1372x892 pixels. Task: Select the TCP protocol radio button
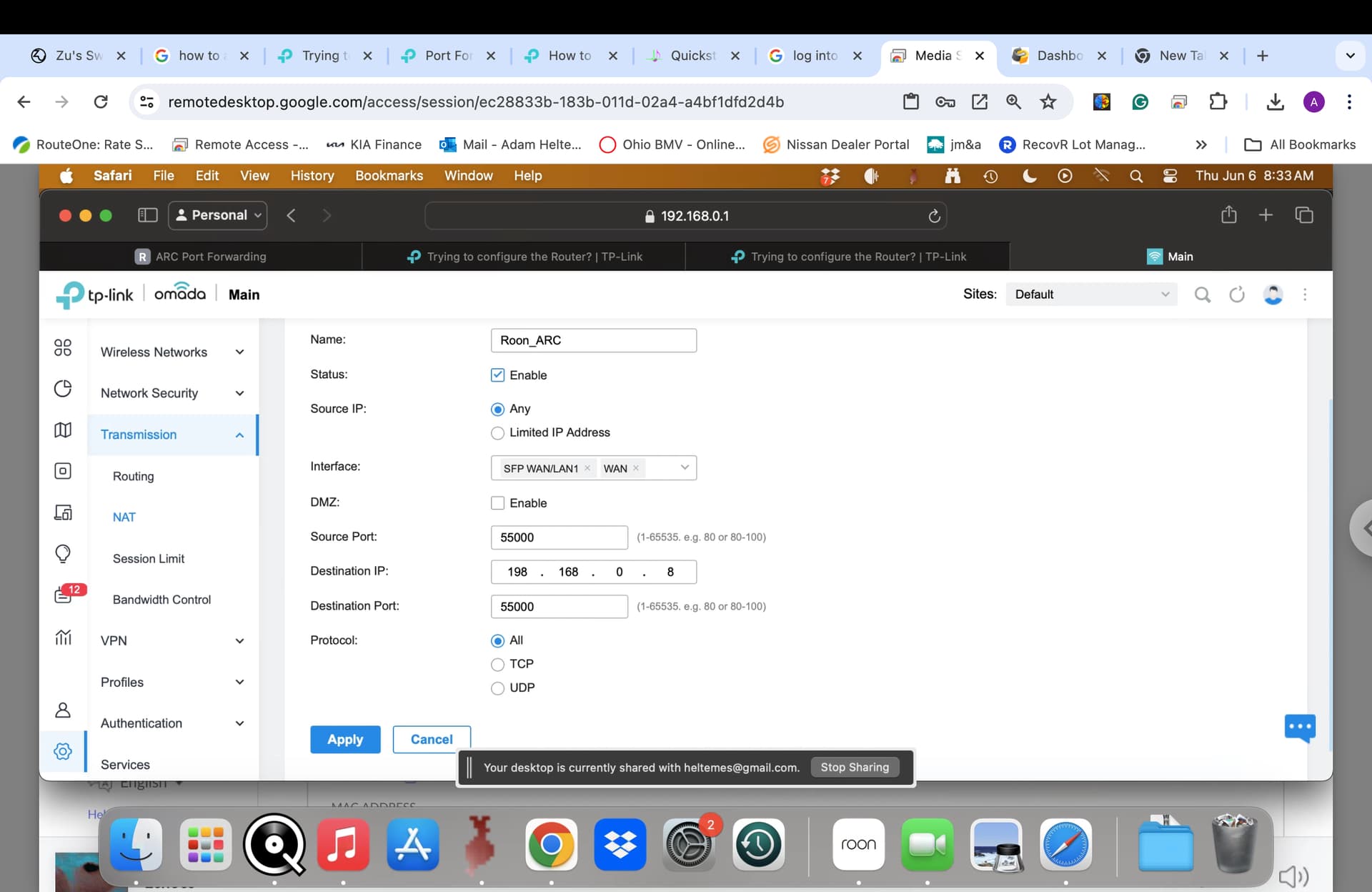click(498, 665)
